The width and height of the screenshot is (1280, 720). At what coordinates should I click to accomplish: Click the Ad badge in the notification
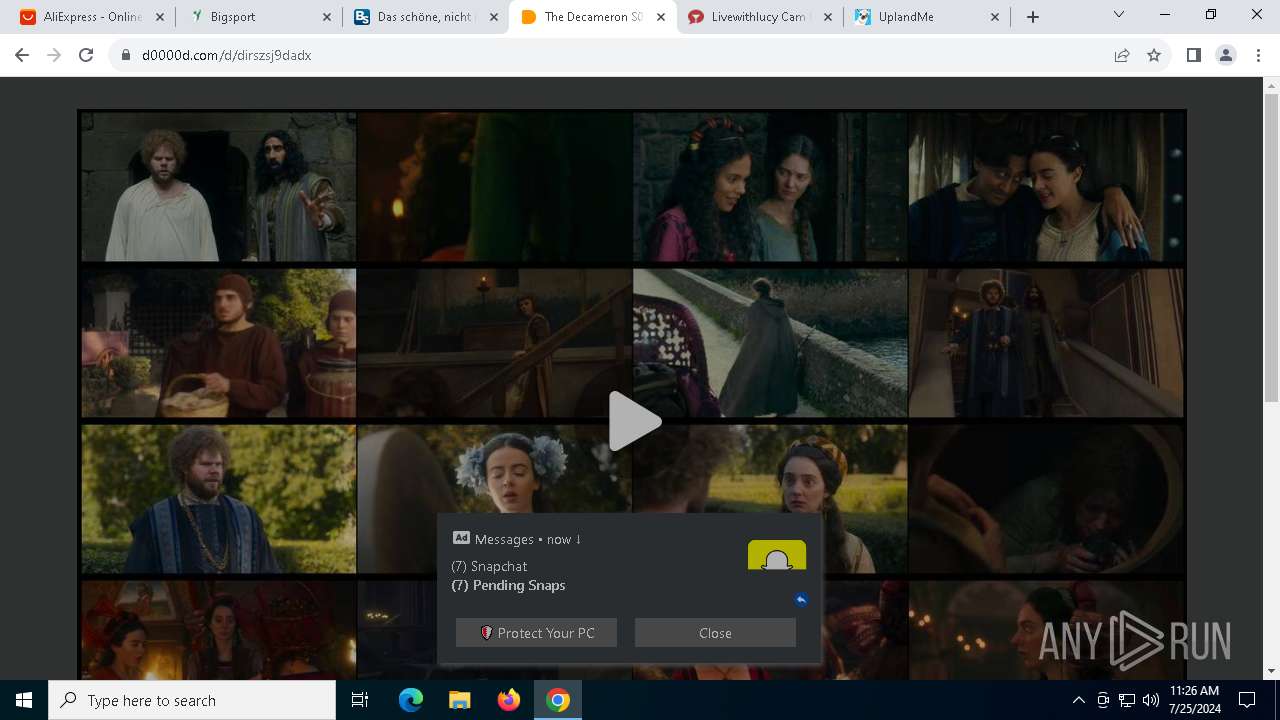tap(461, 538)
